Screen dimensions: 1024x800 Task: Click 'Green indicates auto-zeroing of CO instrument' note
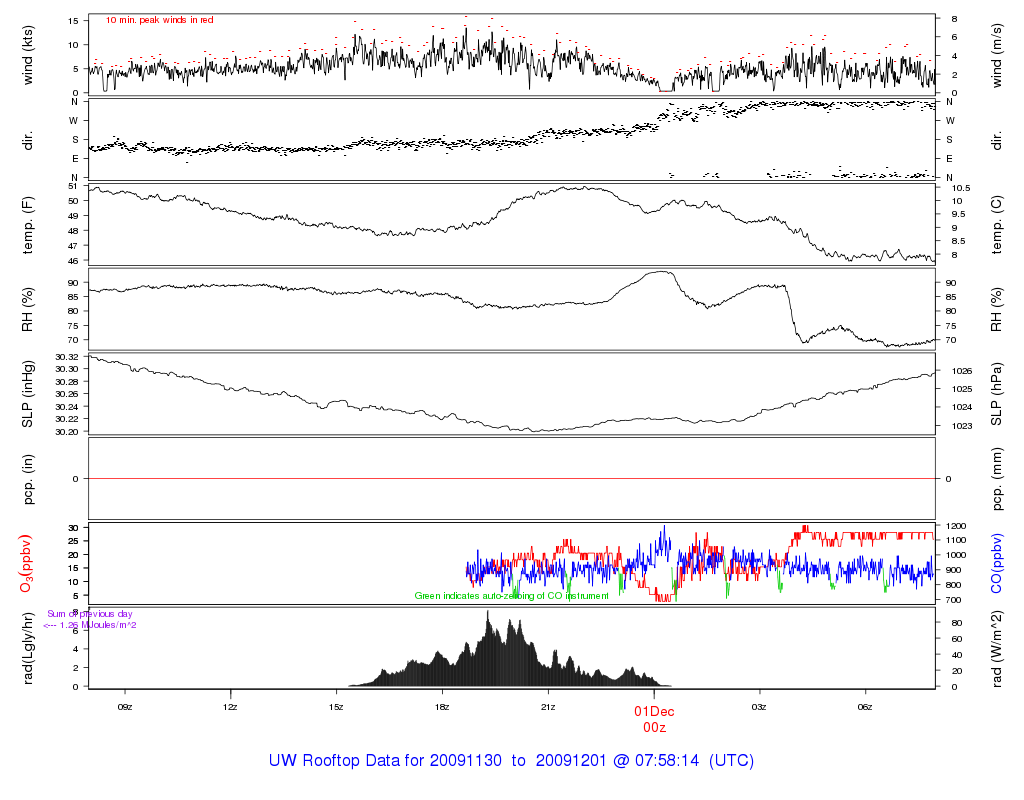click(x=511, y=596)
